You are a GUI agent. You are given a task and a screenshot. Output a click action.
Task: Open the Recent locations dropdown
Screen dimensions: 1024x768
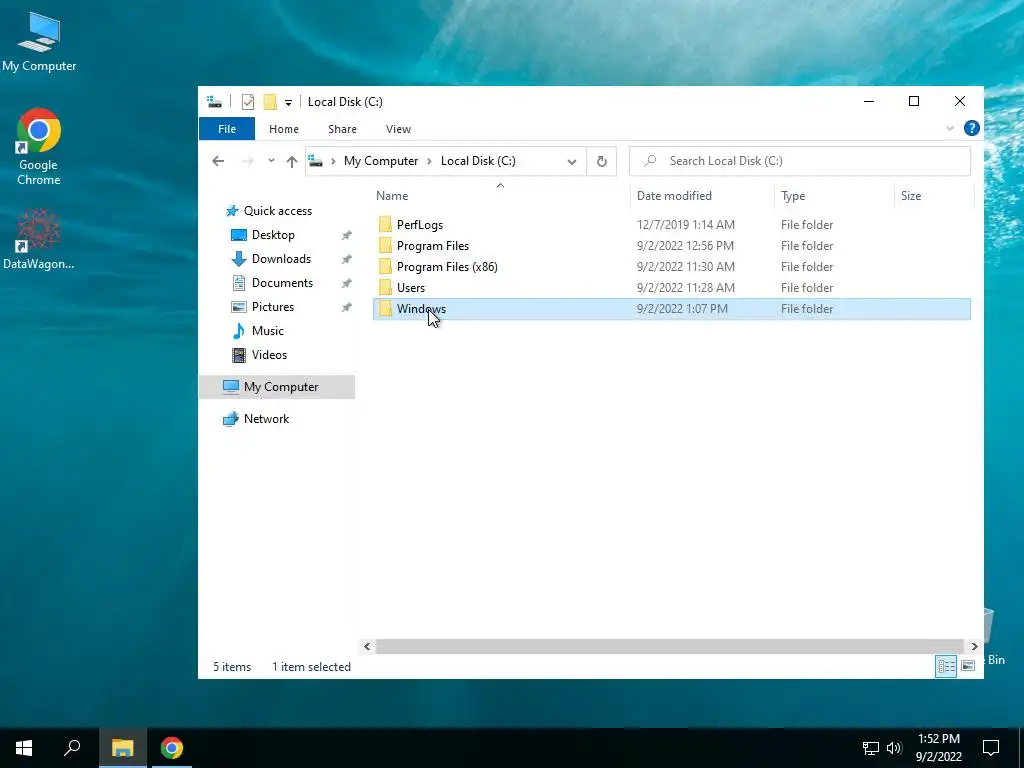click(x=271, y=161)
